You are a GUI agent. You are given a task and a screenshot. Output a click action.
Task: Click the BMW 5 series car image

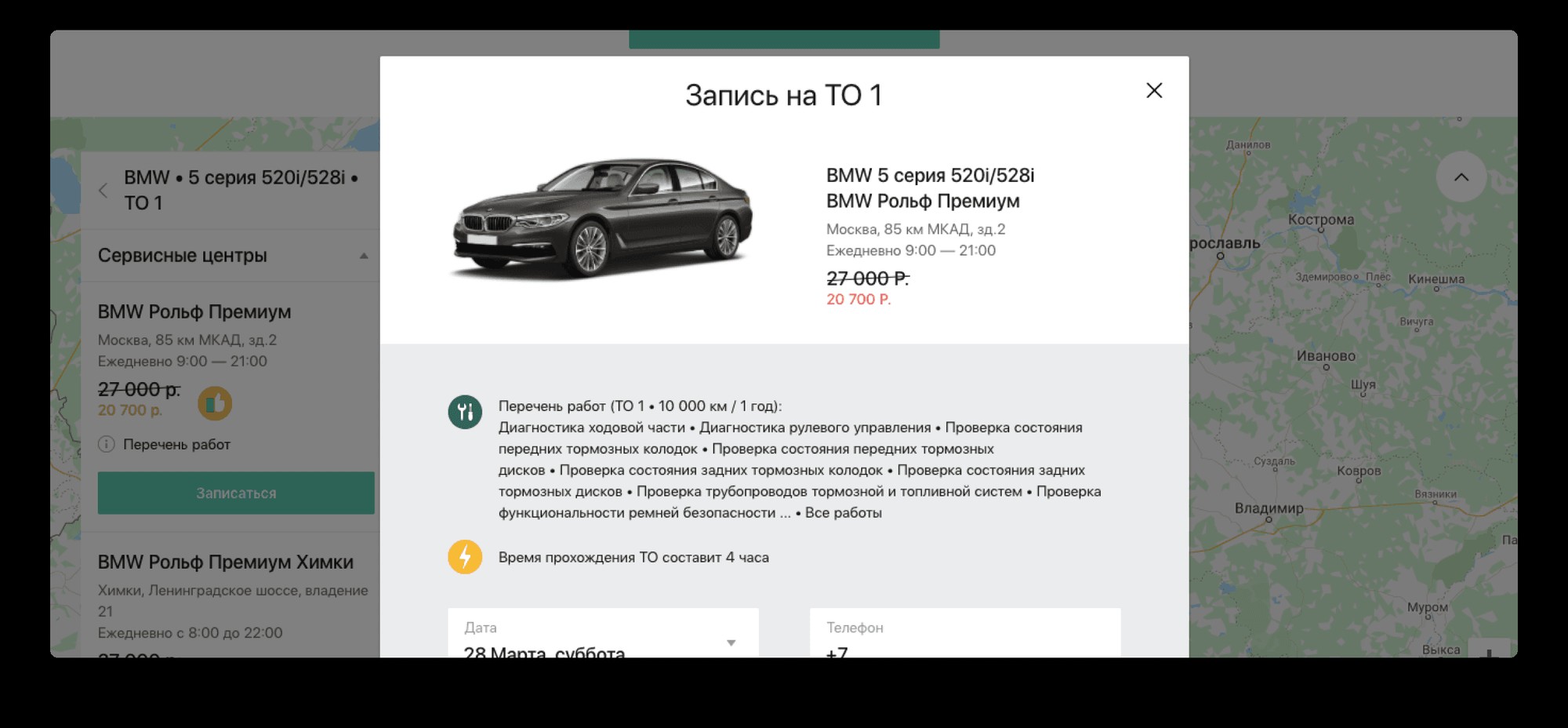(x=602, y=218)
